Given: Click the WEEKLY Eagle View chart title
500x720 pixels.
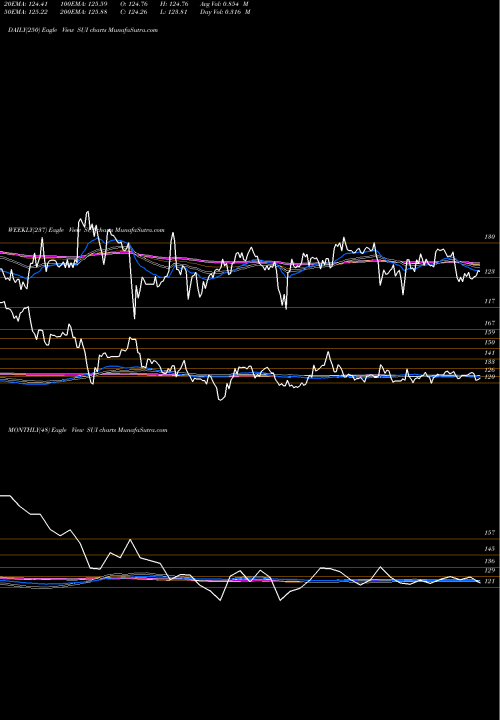Looking at the screenshot, I should [x=86, y=230].
